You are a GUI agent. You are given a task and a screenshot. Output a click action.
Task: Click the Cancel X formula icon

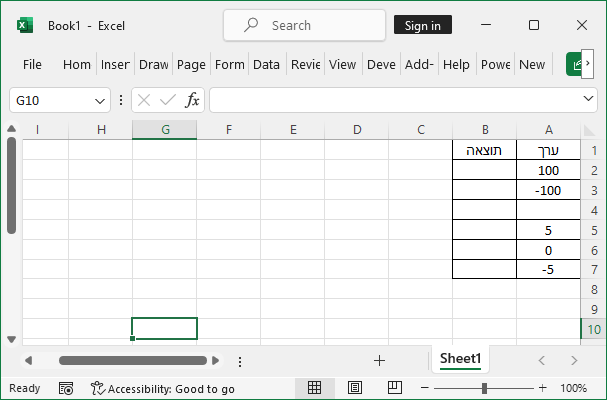(x=144, y=100)
